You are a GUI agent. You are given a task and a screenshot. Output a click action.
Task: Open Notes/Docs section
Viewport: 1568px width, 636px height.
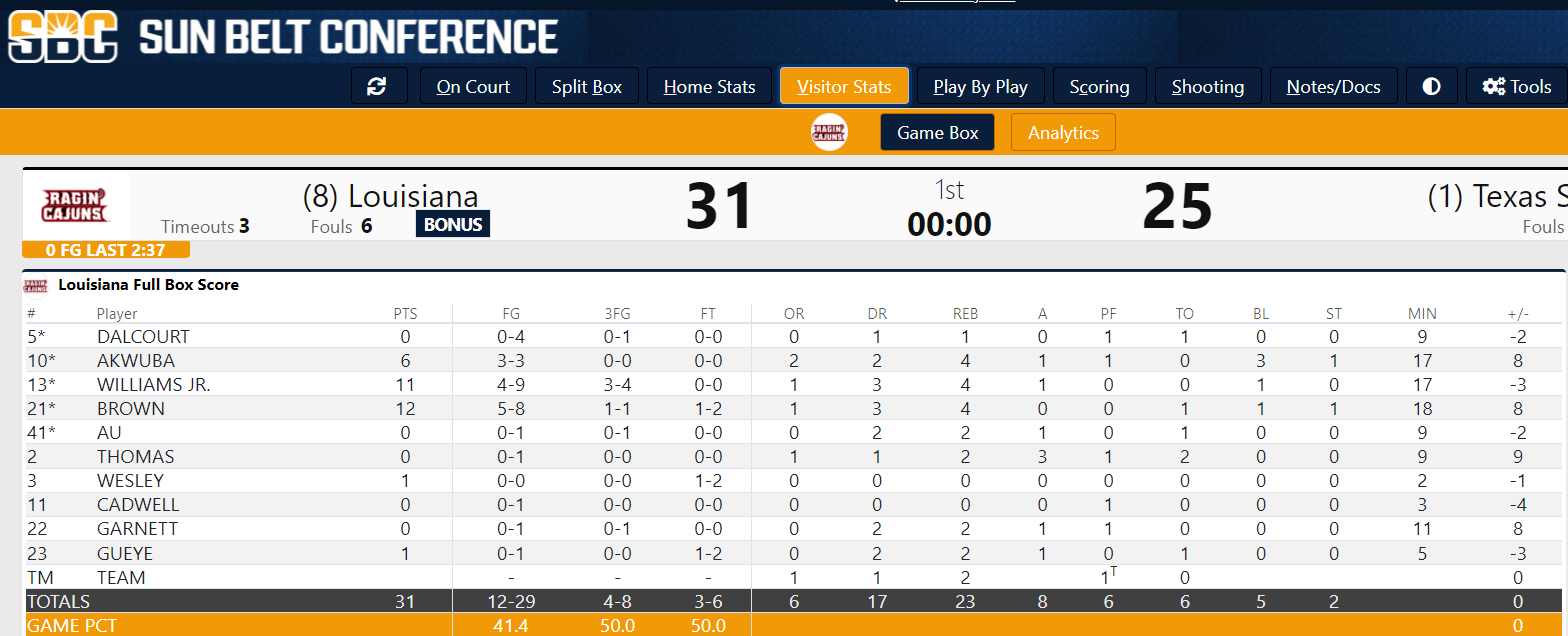point(1333,87)
